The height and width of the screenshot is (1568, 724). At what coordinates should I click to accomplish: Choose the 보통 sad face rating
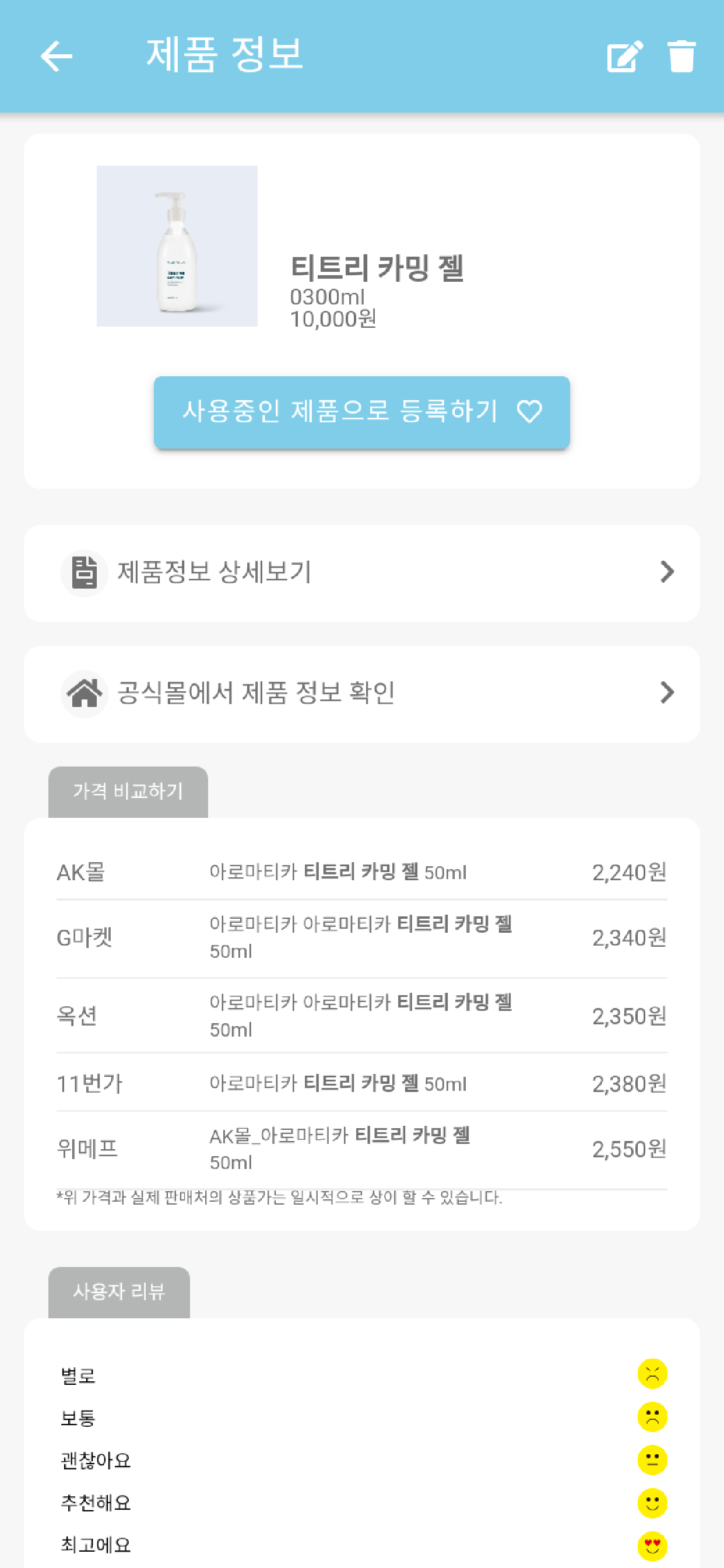pos(652,1416)
